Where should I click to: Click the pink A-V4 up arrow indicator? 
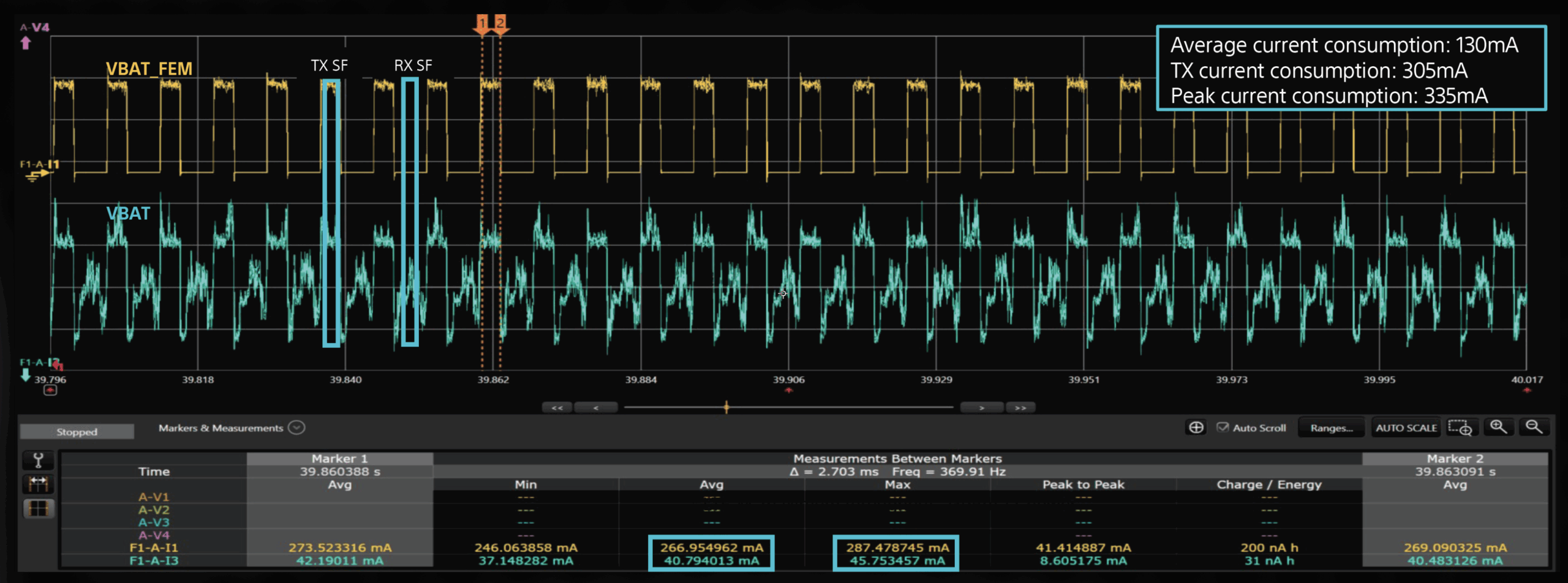[26, 43]
